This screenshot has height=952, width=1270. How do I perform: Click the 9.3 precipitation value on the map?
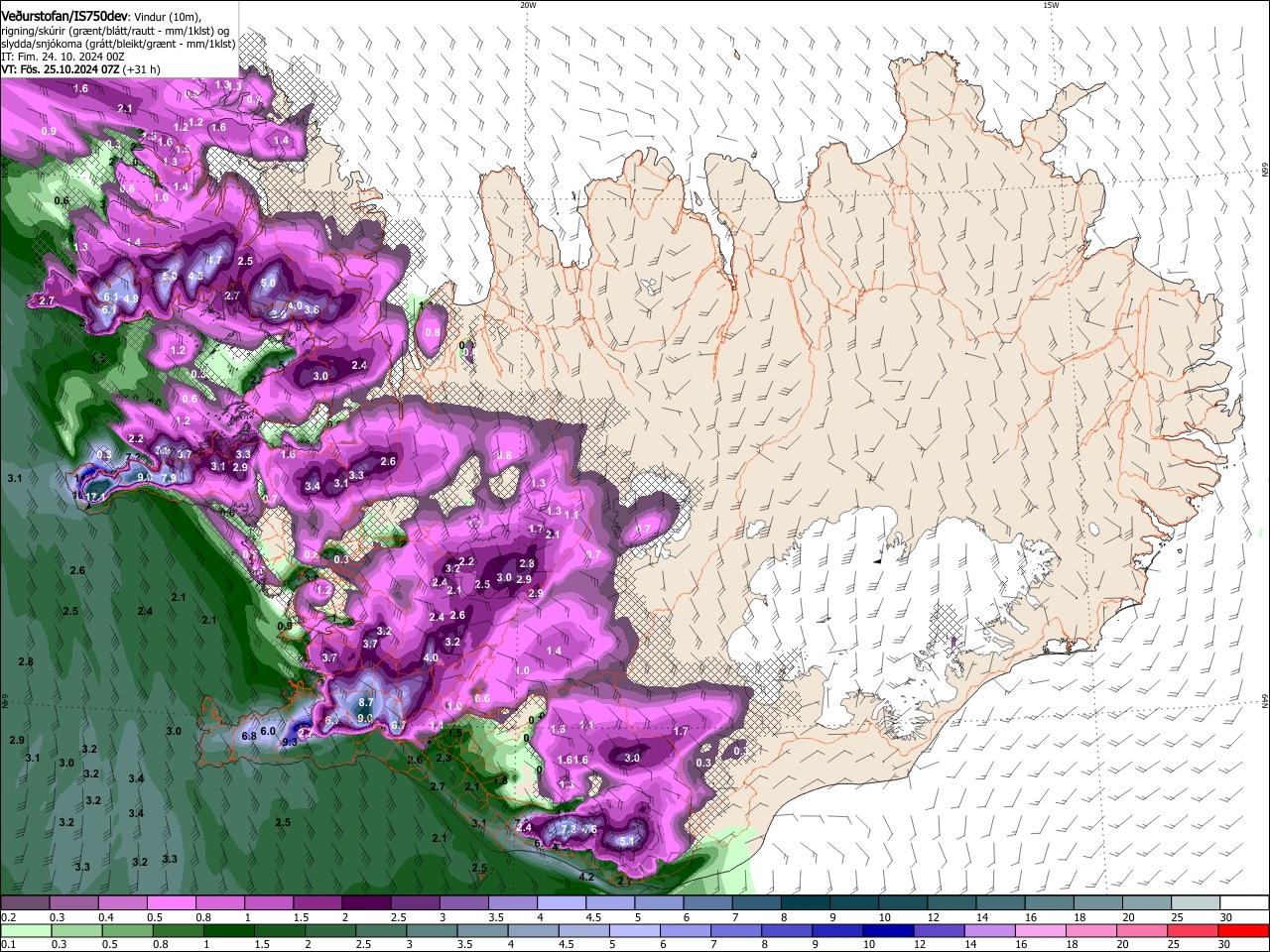coord(290,742)
